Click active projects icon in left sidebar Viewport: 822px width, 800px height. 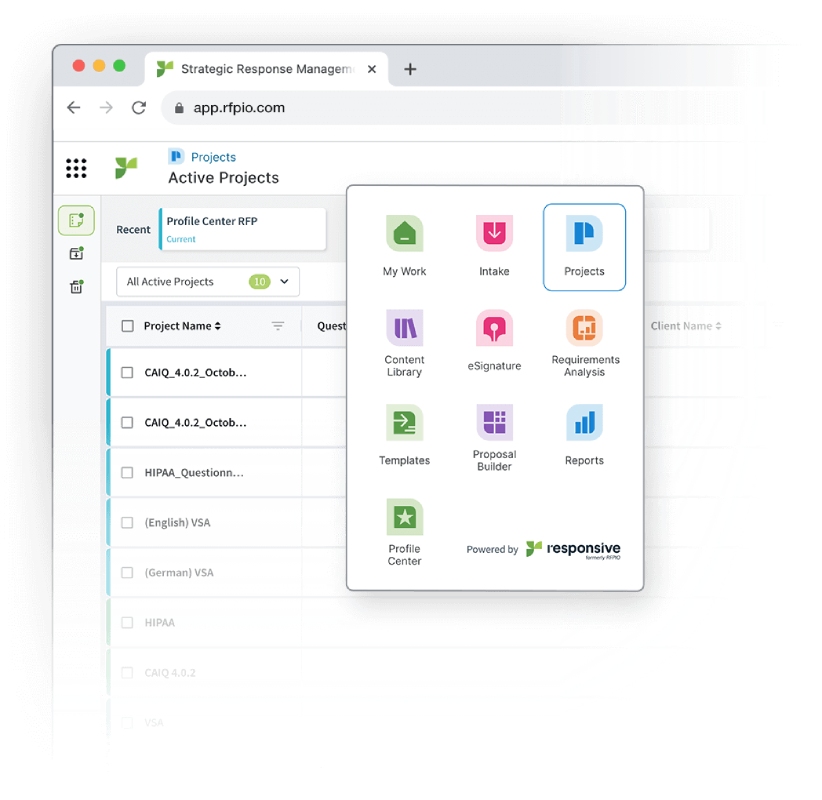tap(77, 220)
